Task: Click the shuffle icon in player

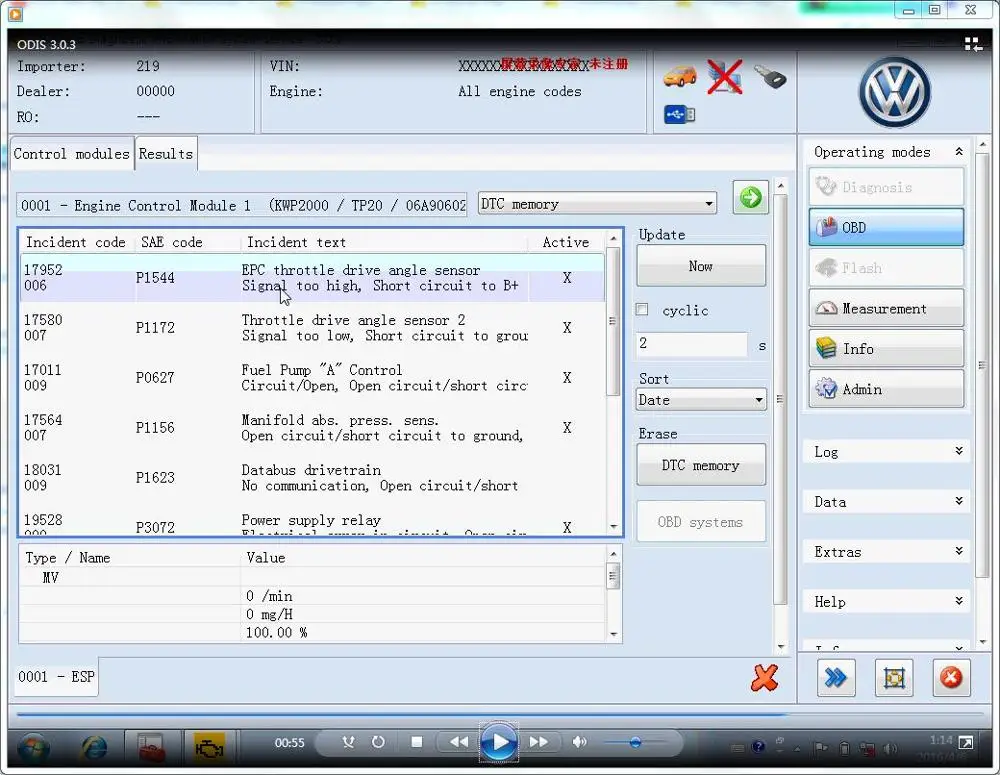Action: (348, 742)
